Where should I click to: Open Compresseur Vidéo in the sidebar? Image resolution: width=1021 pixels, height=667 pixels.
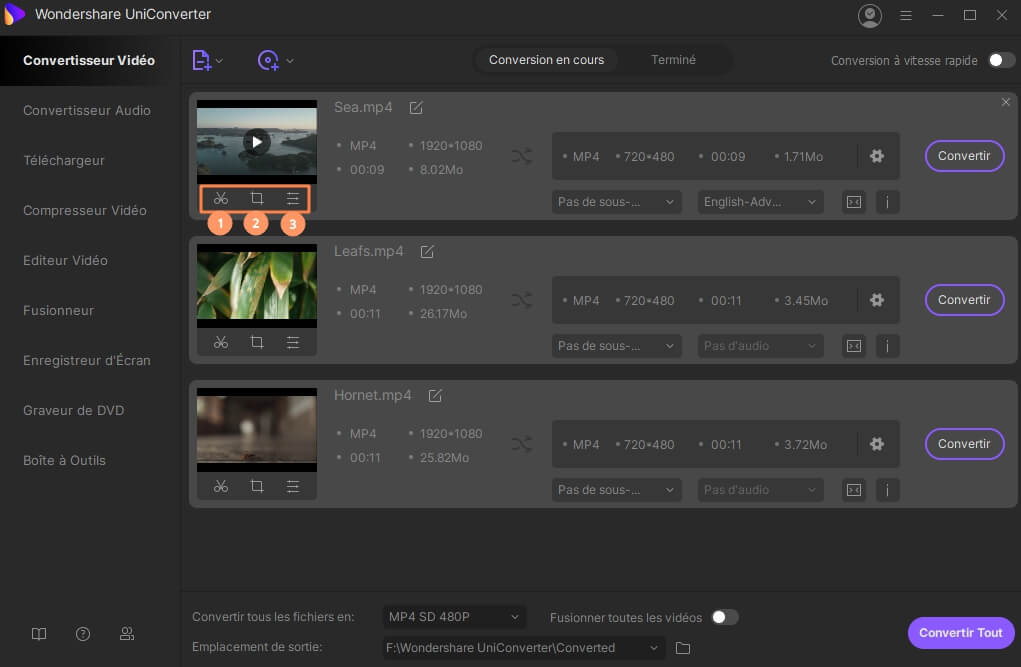[x=85, y=210]
